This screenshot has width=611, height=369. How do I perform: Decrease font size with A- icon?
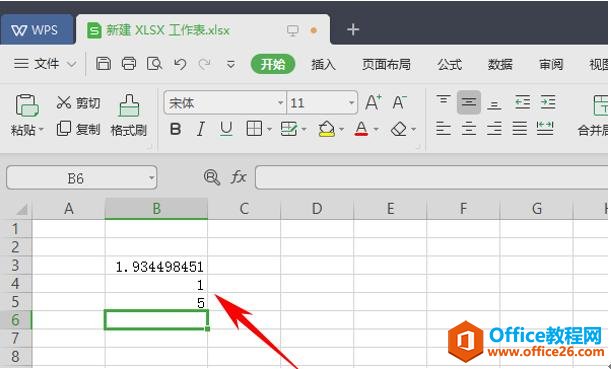(399, 102)
